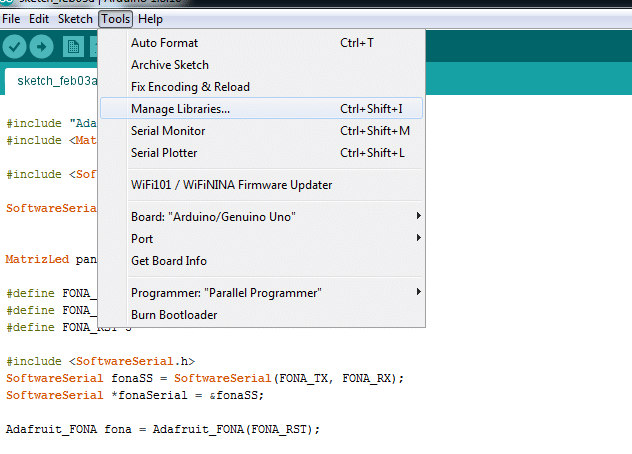
Task: Open WiFi101 / WiFiNINA Firmware Updater
Action: 231,185
